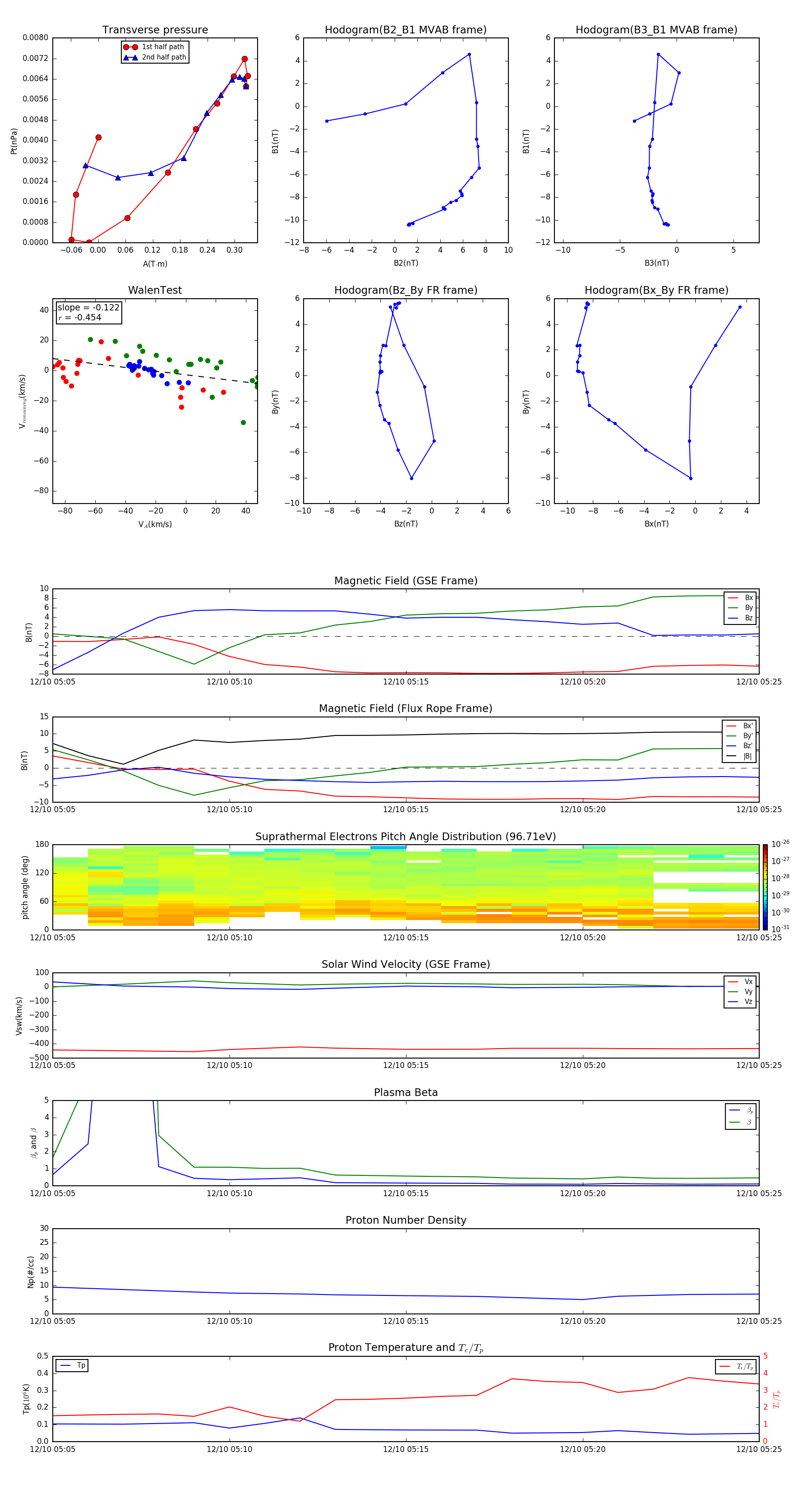The height and width of the screenshot is (1489, 812).
Task: Select the "Tp" legend entry
Action: pyautogui.click(x=73, y=1365)
